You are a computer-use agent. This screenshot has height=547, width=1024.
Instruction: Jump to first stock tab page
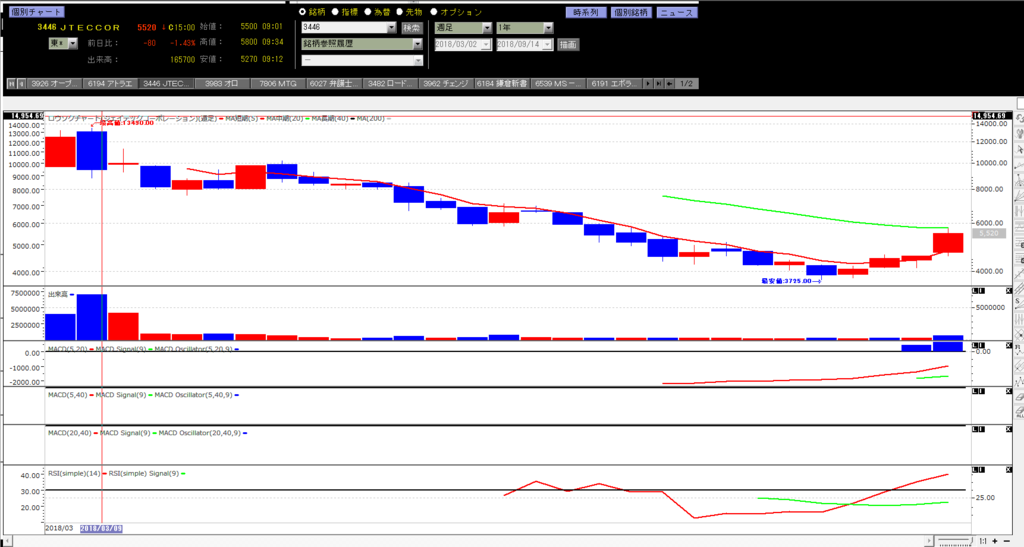(x=11, y=84)
